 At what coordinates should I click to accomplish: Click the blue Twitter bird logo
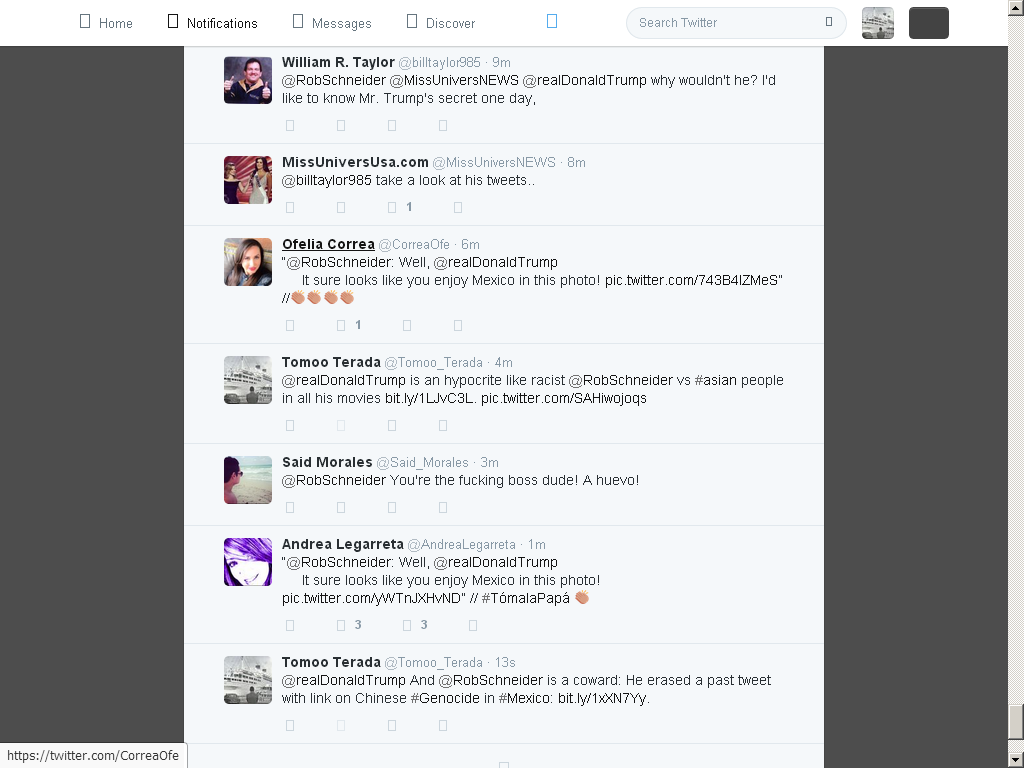pyautogui.click(x=552, y=22)
